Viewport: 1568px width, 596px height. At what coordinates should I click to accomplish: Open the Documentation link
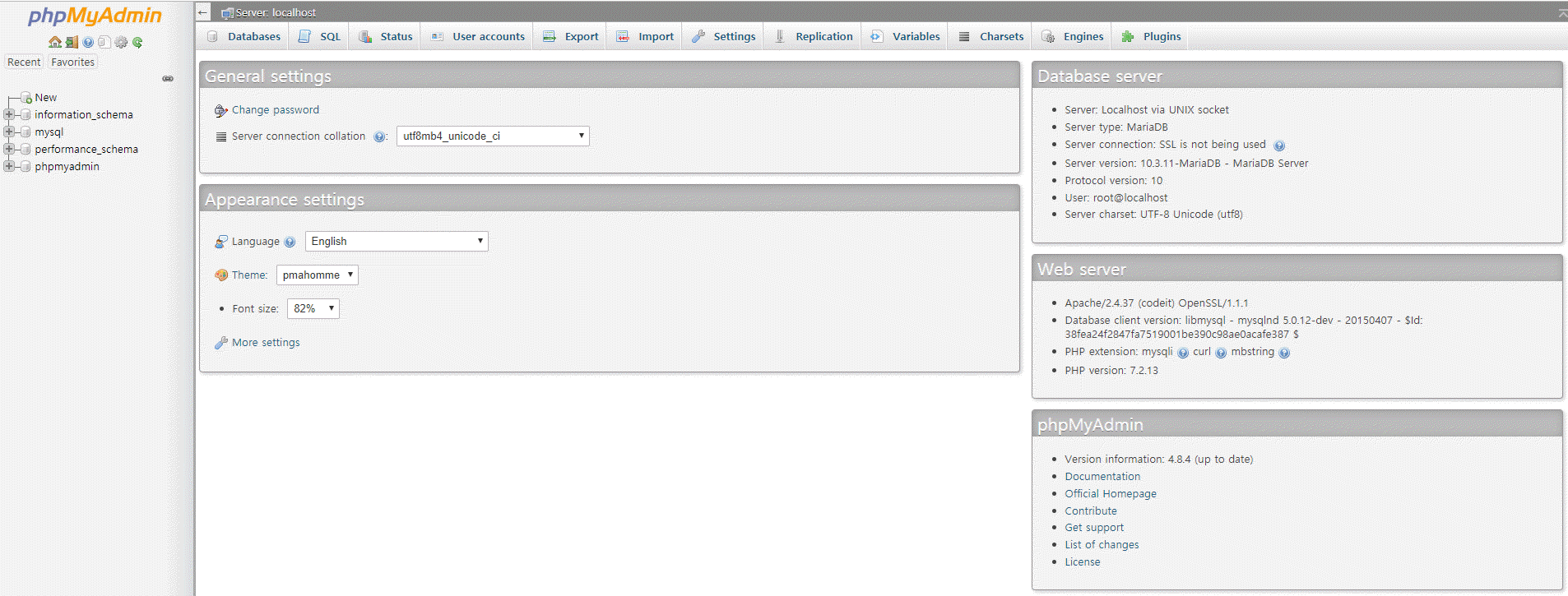[1102, 477]
